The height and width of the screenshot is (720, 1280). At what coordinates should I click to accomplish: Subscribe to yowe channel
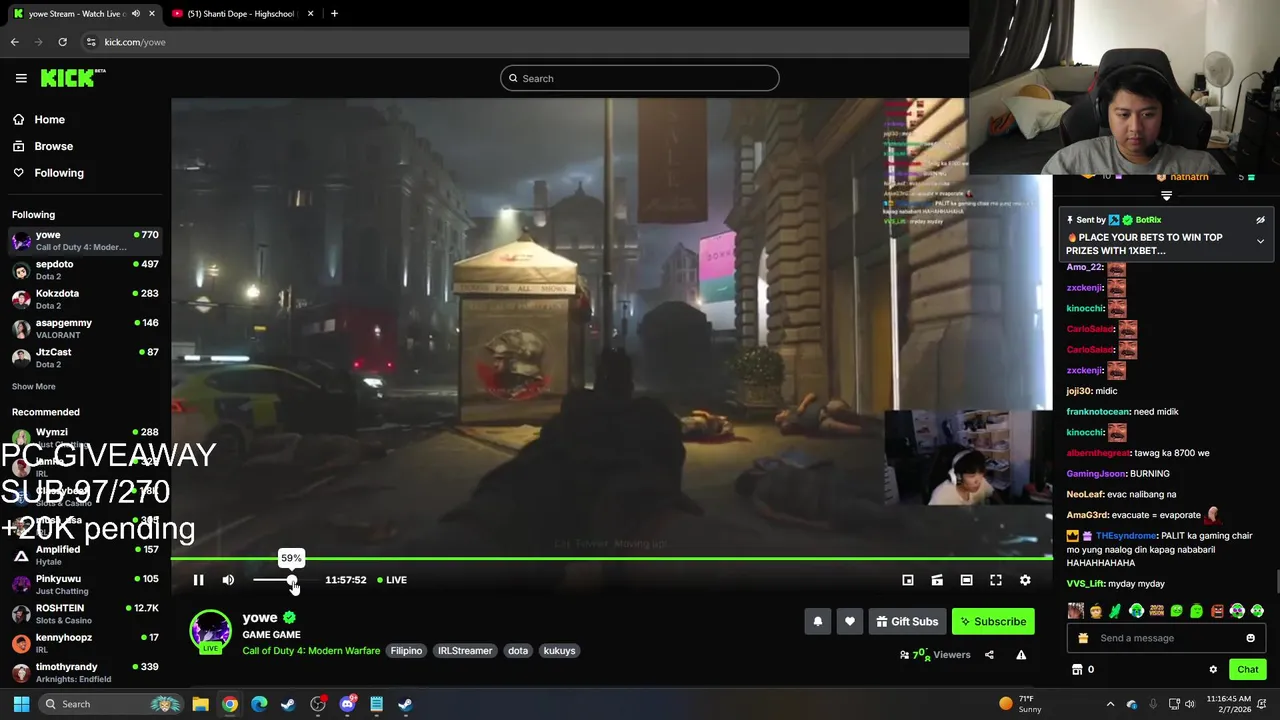pos(993,621)
